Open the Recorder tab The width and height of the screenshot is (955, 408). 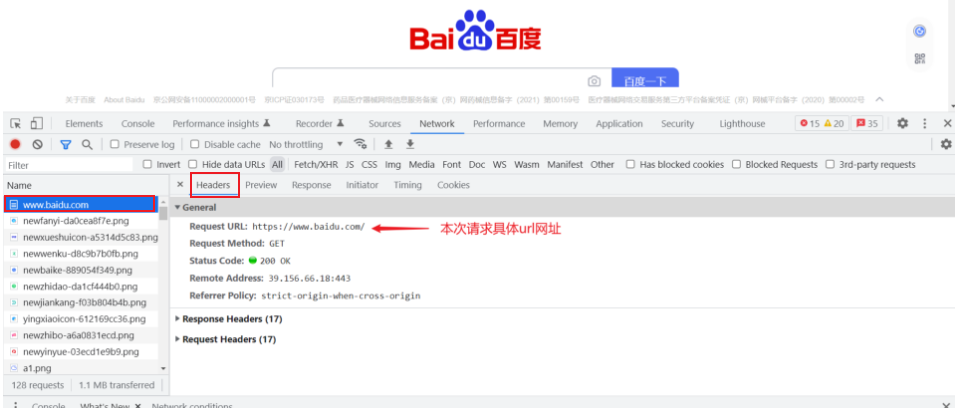click(320, 124)
